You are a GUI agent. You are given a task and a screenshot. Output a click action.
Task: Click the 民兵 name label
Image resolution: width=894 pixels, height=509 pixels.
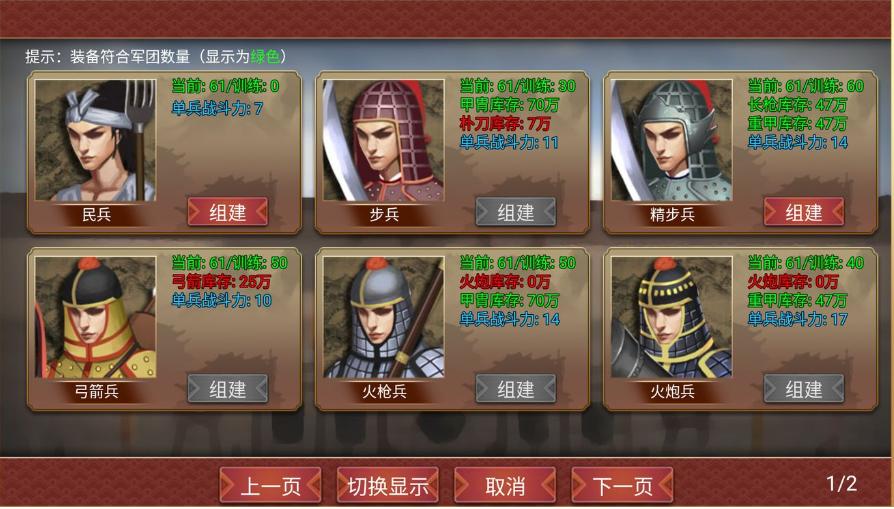[x=96, y=214]
